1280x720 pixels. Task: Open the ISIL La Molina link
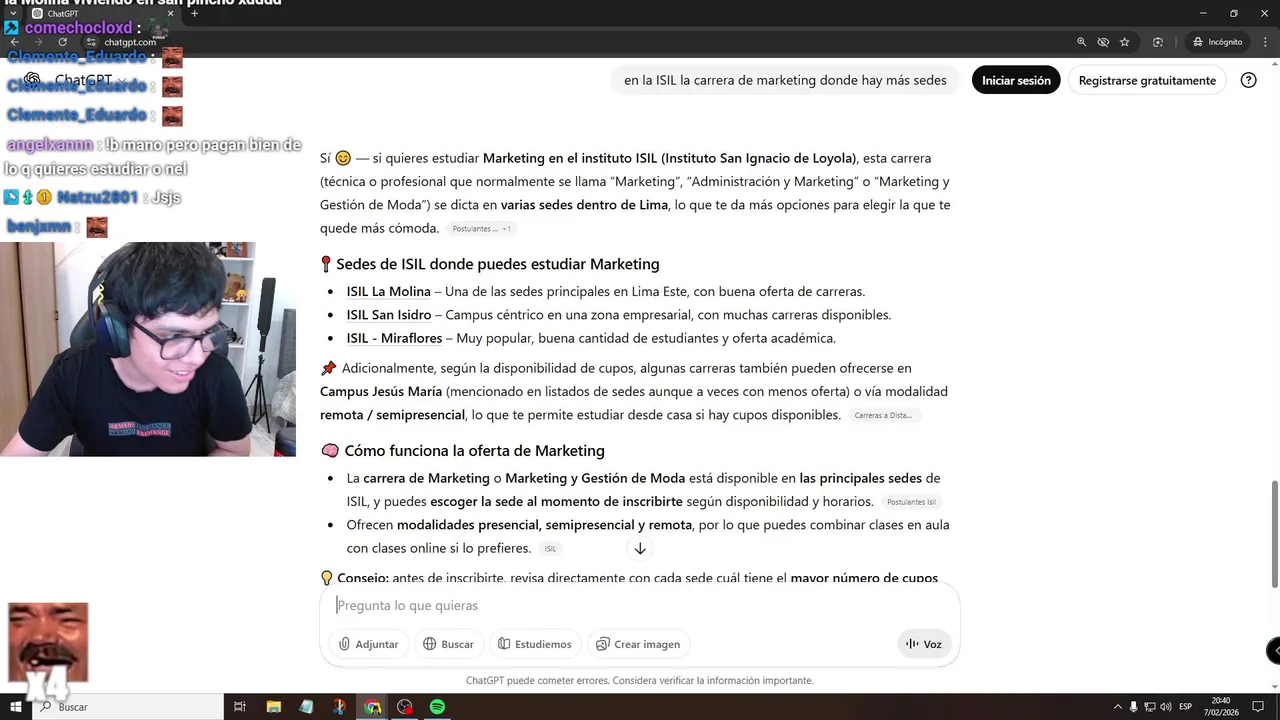[x=388, y=291]
